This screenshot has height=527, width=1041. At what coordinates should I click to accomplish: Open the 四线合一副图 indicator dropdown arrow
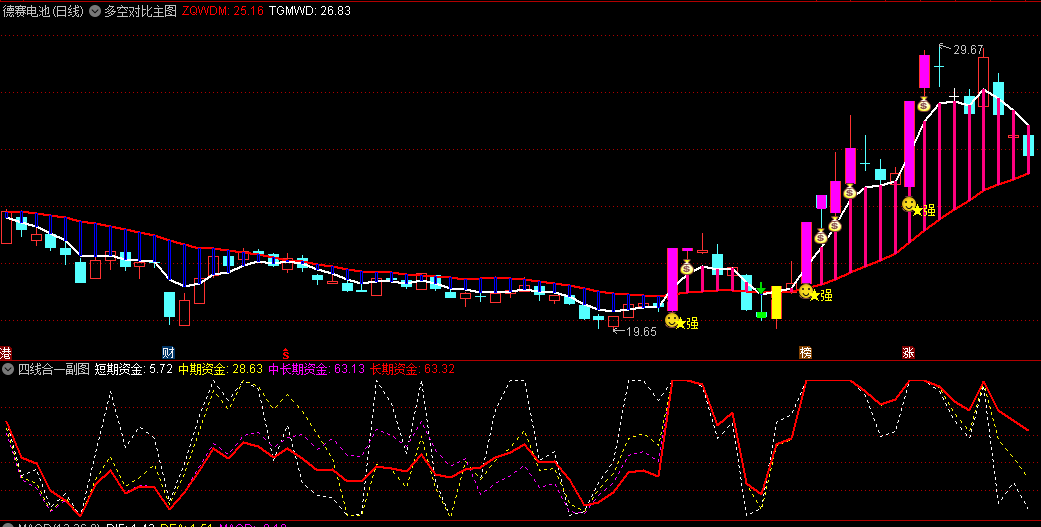[x=9, y=369]
